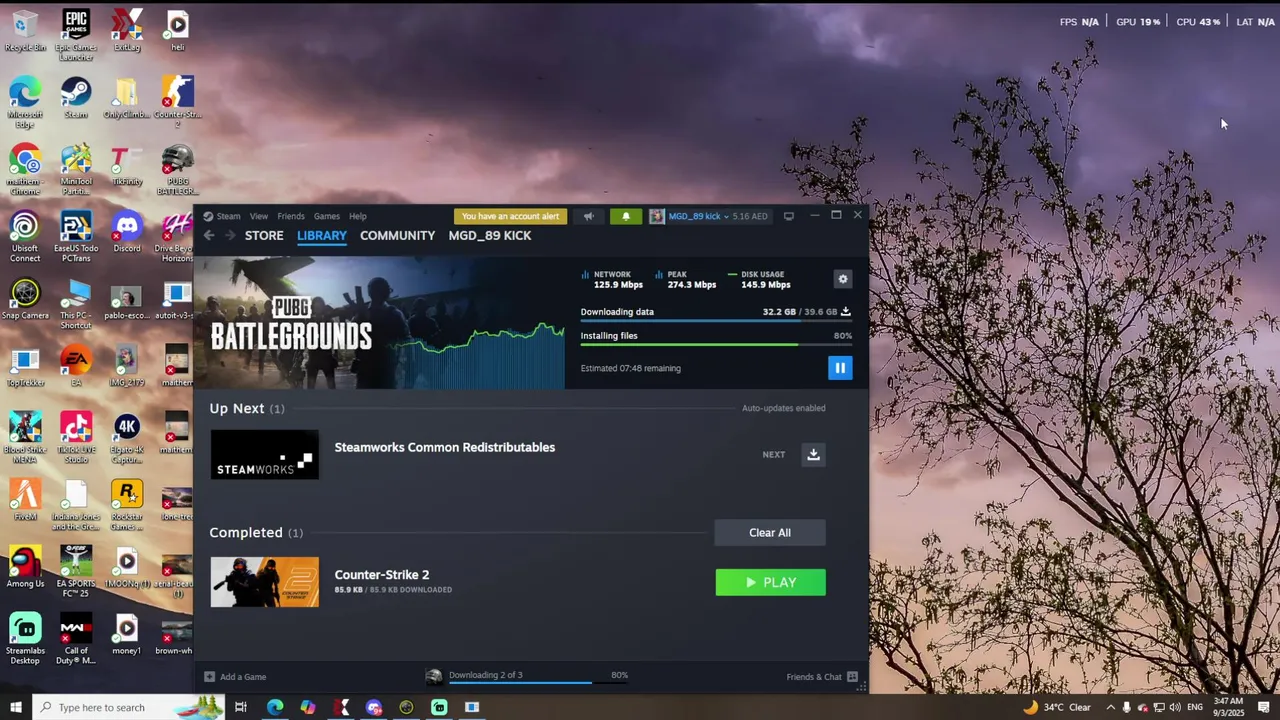Click the Auto-updates enabled label
The height and width of the screenshot is (720, 1280).
783,408
